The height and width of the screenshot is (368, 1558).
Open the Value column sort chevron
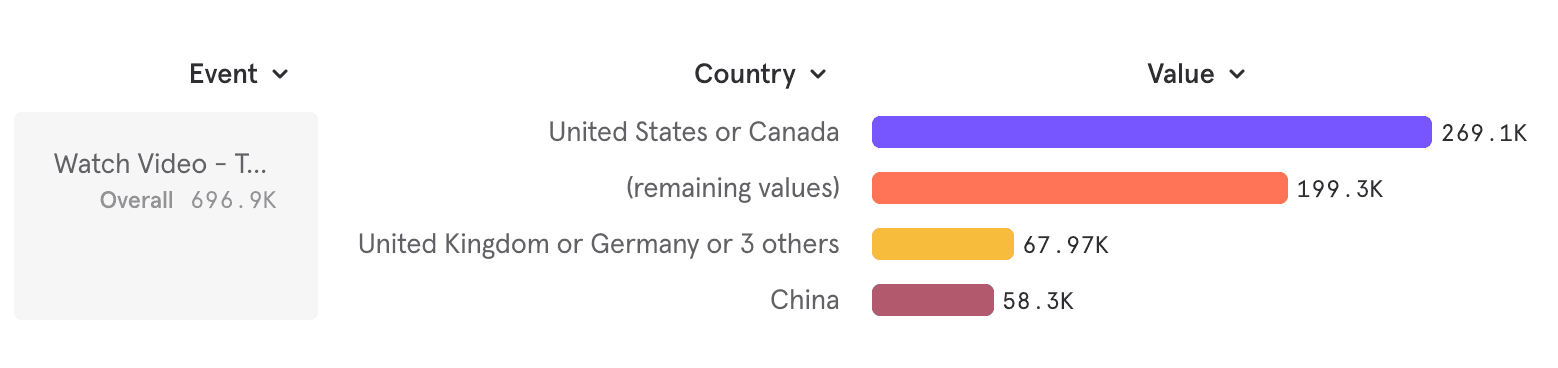[1237, 75]
